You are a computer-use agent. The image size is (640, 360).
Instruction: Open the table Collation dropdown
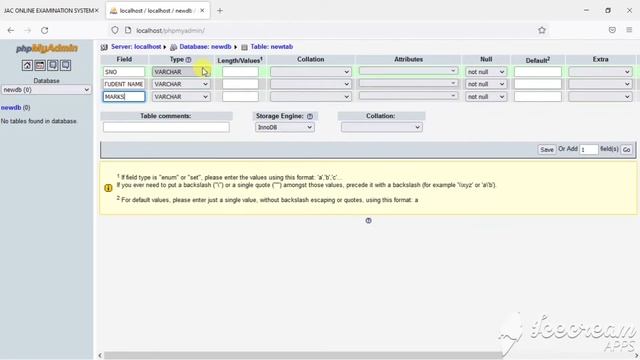coord(382,127)
